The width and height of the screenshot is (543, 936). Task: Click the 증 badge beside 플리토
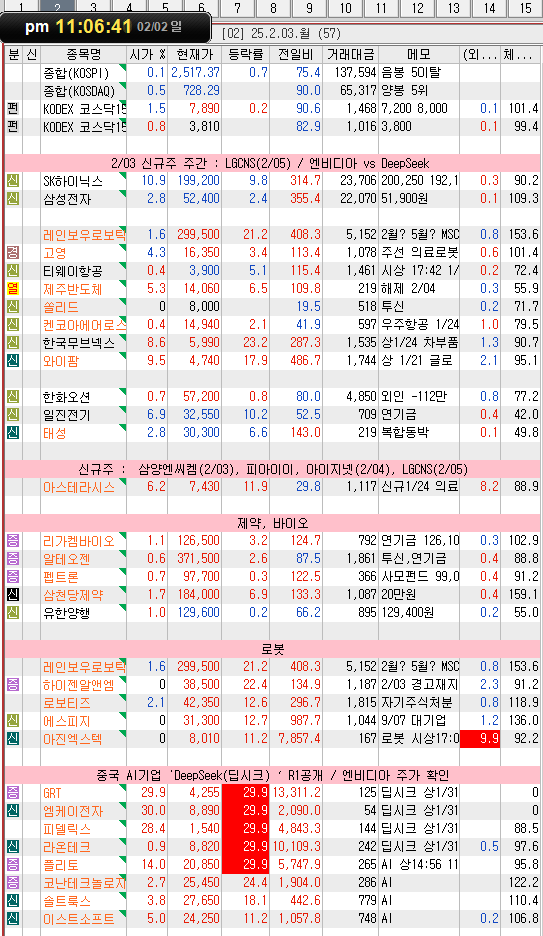(13, 864)
